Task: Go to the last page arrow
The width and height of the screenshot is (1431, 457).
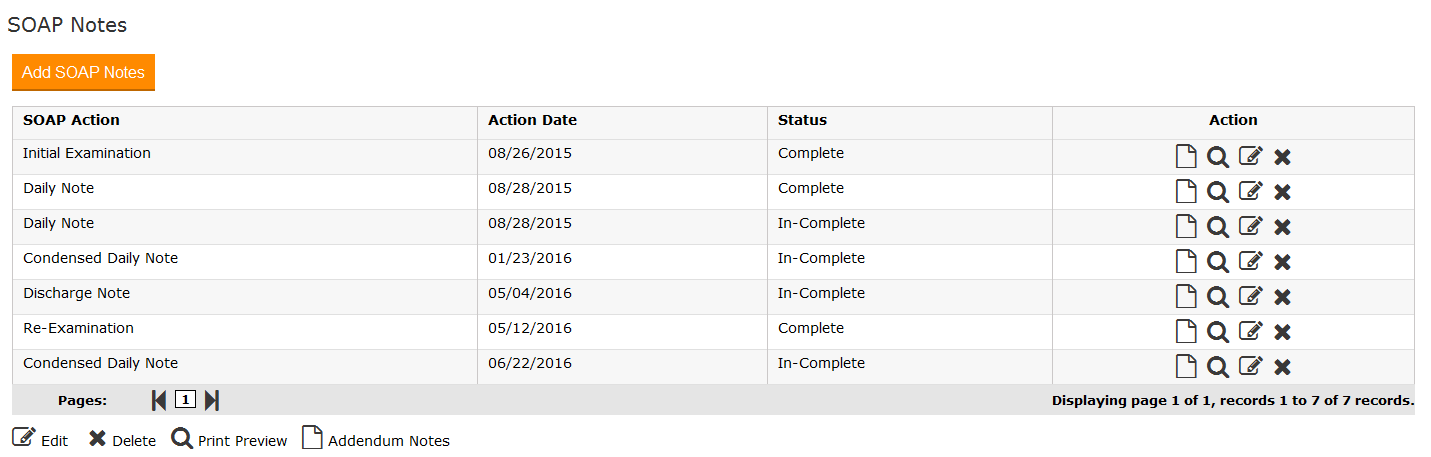Action: 211,400
